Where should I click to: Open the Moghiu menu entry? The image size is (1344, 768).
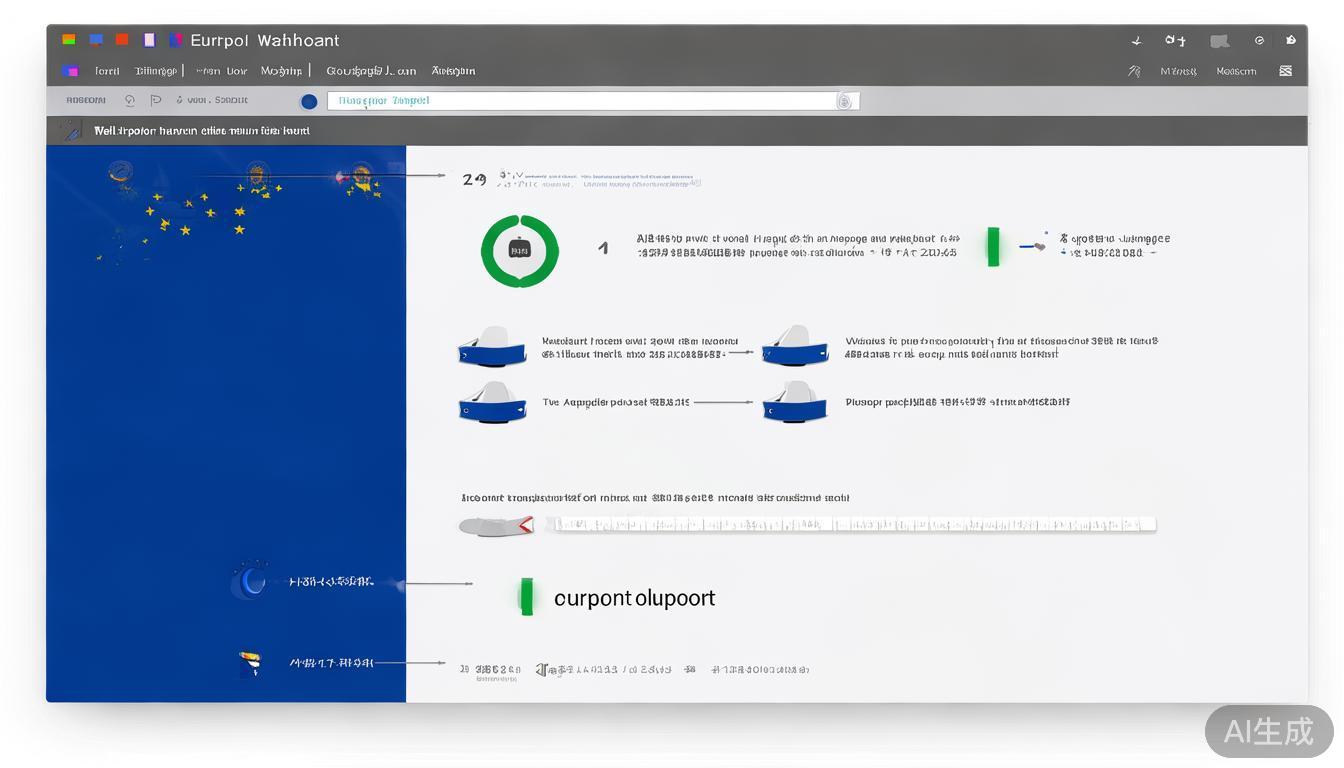tap(281, 71)
